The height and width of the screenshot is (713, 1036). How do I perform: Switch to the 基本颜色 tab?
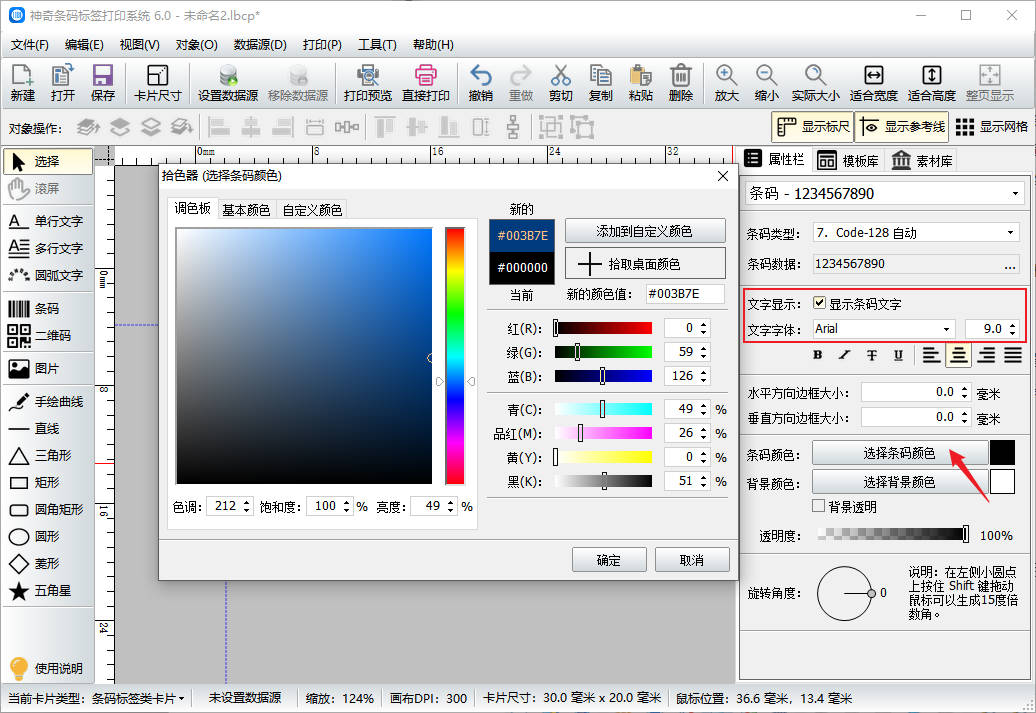[246, 210]
